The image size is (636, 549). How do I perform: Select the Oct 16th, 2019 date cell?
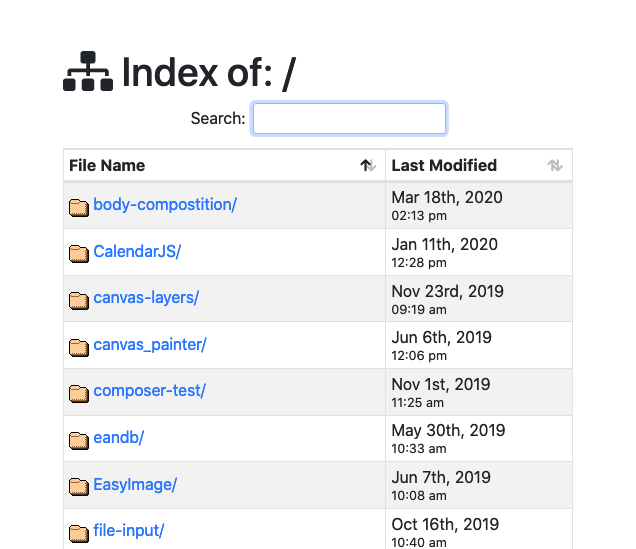point(479,530)
